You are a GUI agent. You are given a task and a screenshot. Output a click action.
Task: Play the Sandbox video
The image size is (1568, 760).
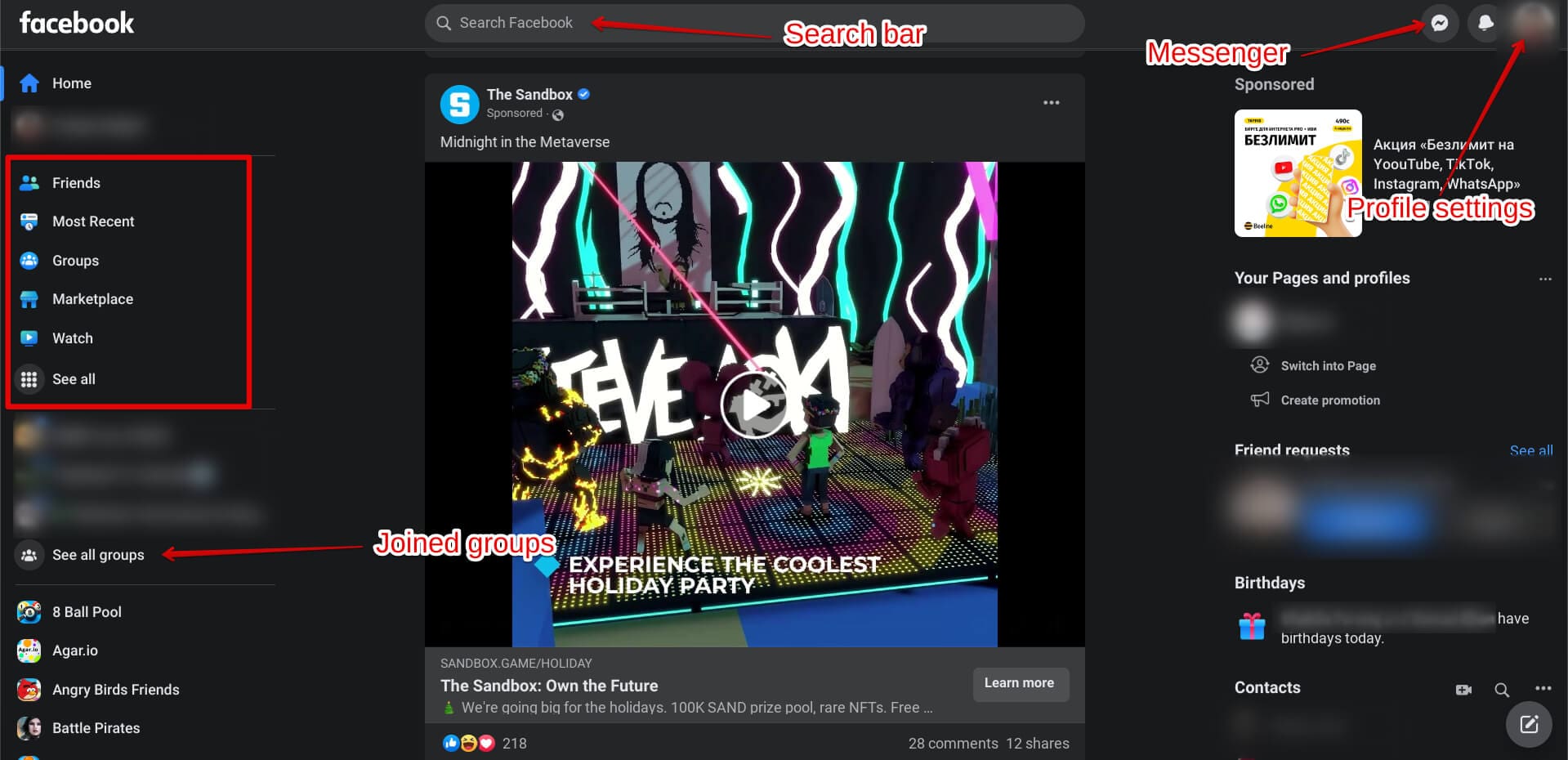753,405
